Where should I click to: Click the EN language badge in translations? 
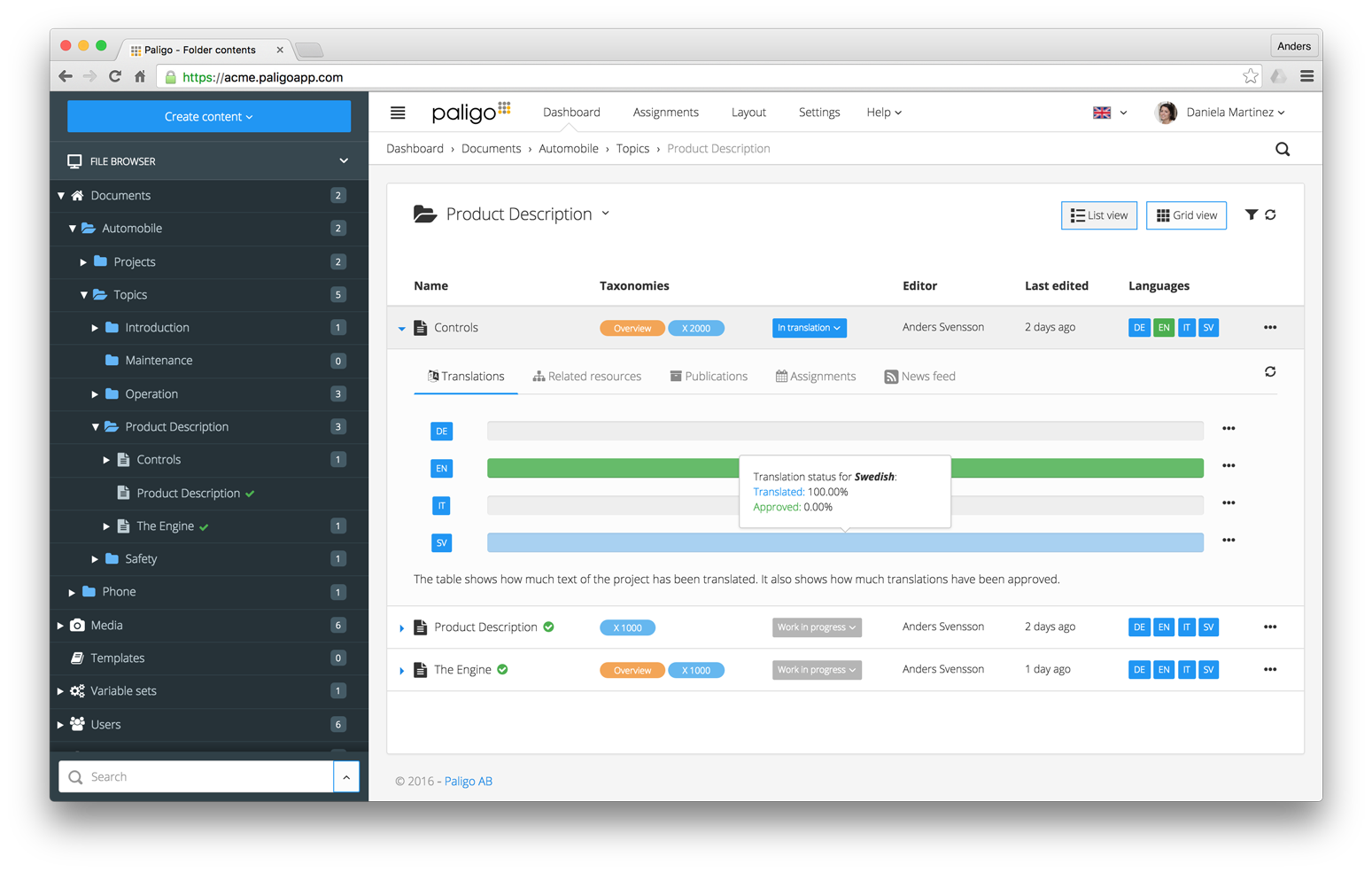click(441, 469)
